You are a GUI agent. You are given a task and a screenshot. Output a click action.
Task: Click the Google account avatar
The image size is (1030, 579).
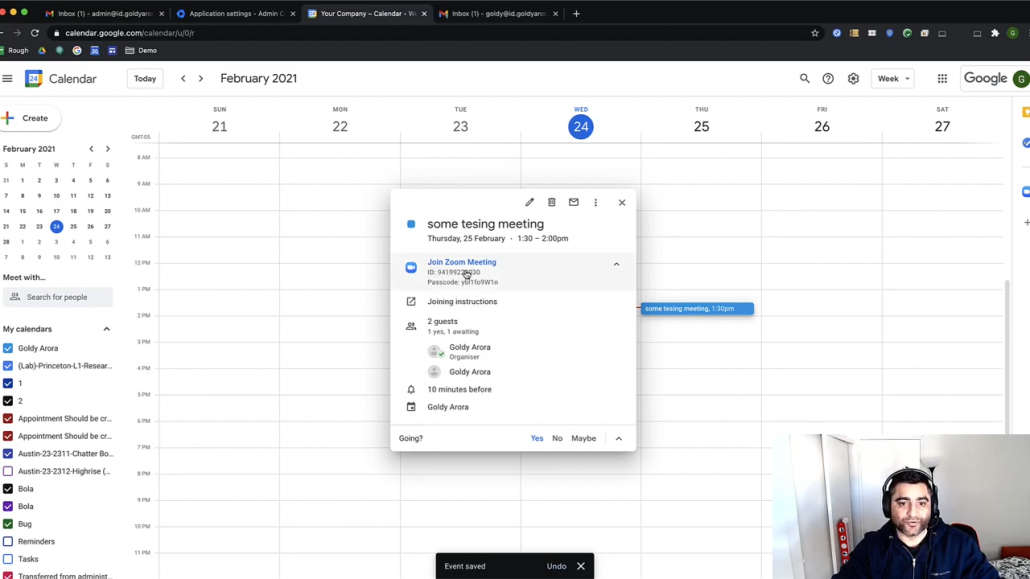[x=1021, y=79]
